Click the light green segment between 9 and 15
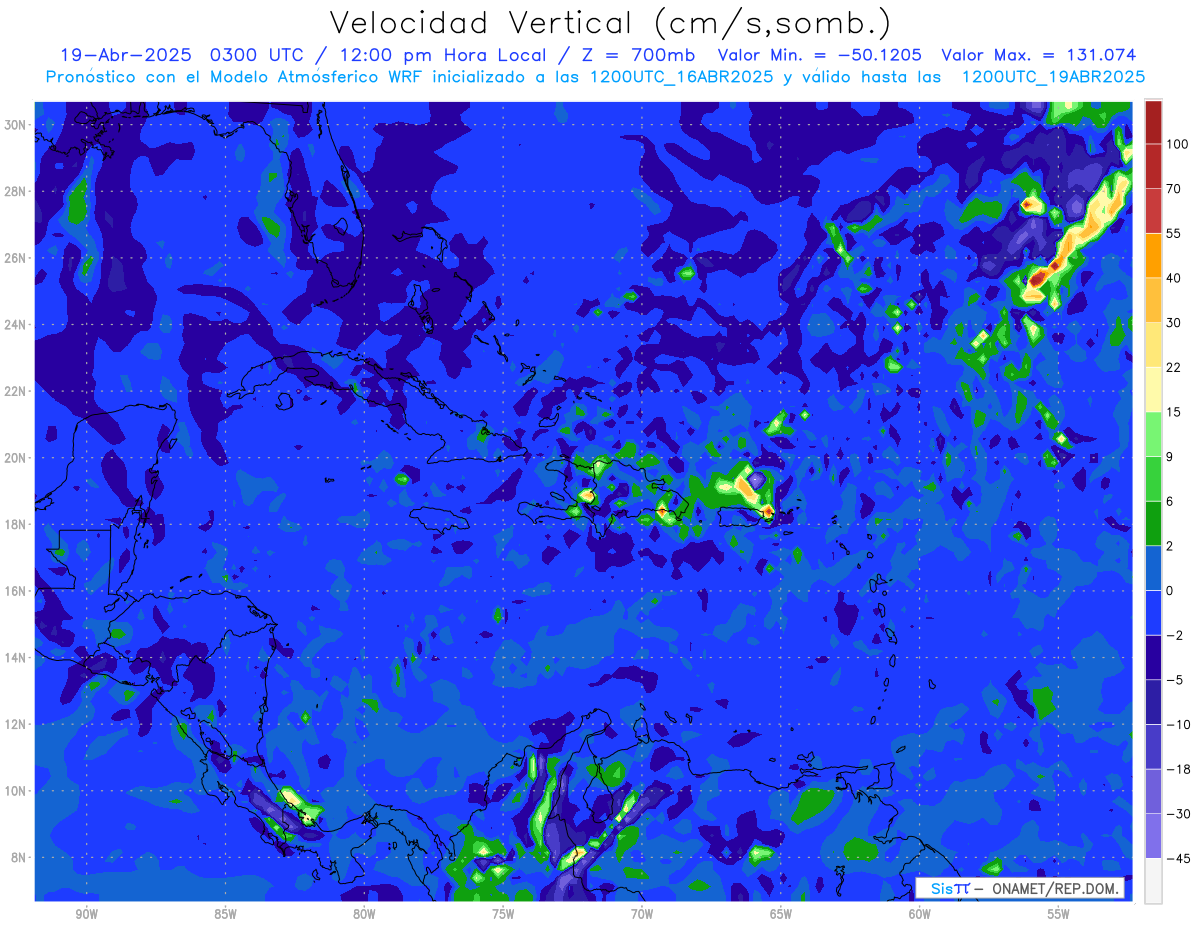The height and width of the screenshot is (927, 1200). coord(1153,434)
